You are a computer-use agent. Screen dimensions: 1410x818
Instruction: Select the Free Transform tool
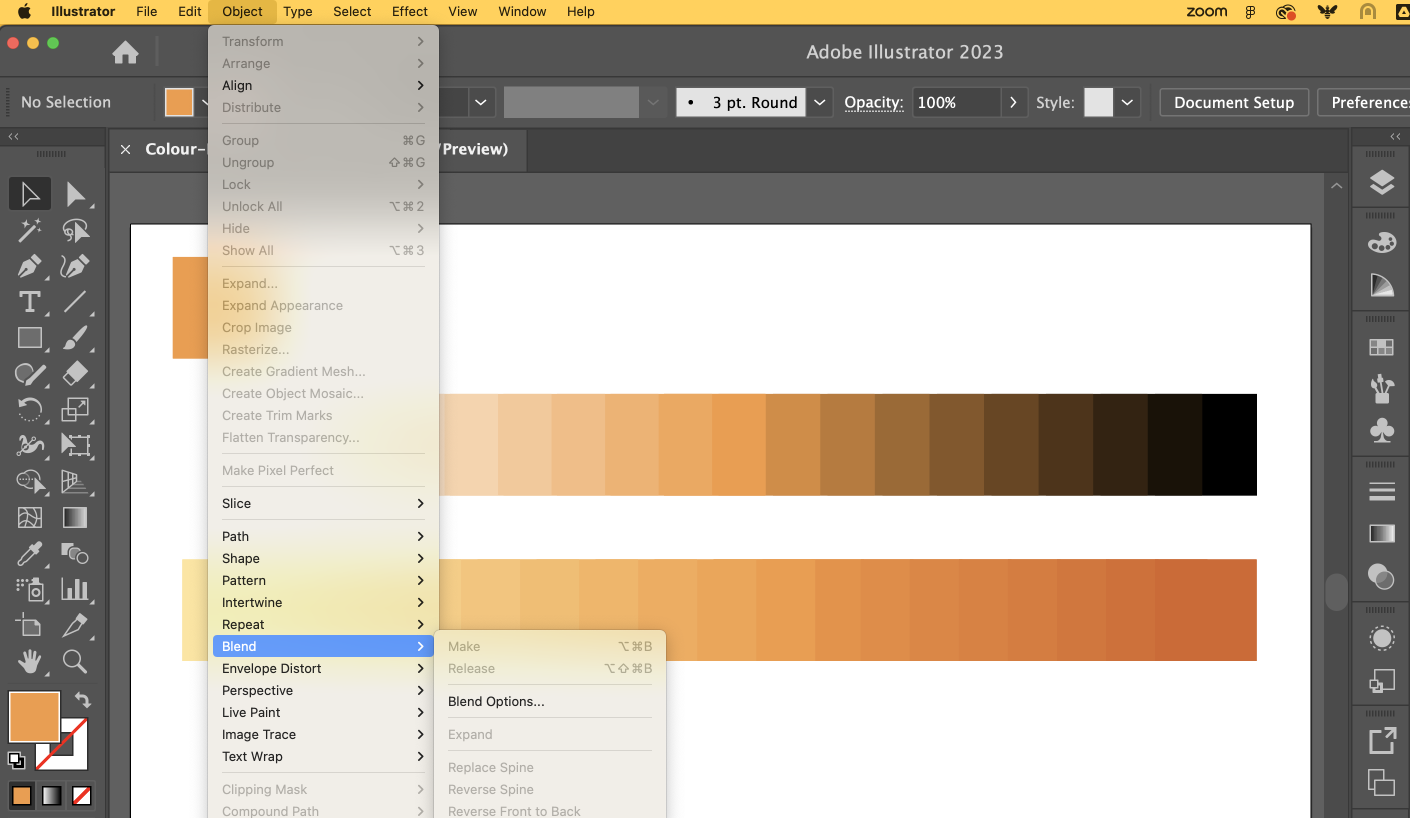tap(75, 445)
